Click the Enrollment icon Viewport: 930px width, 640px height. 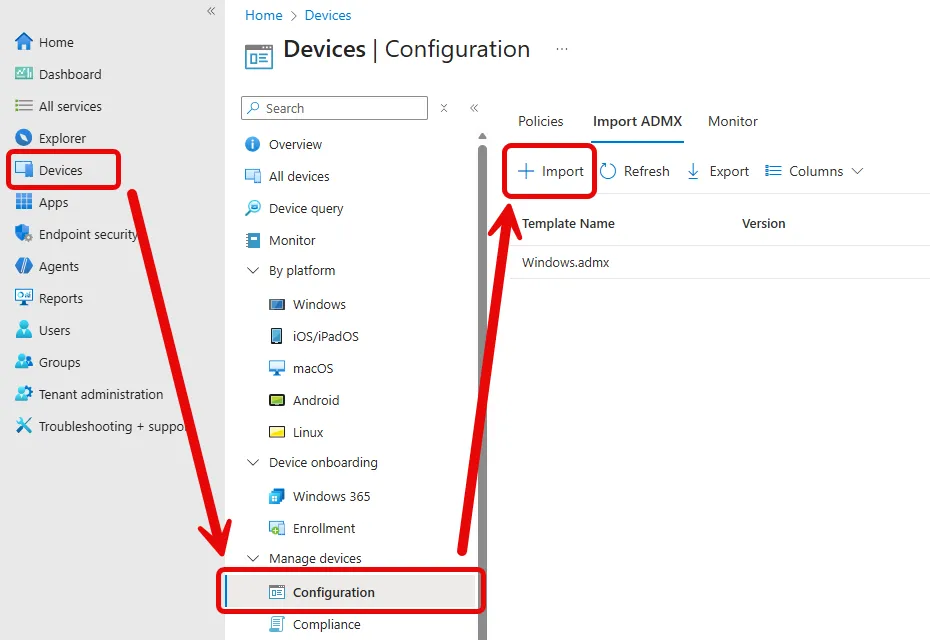click(277, 528)
